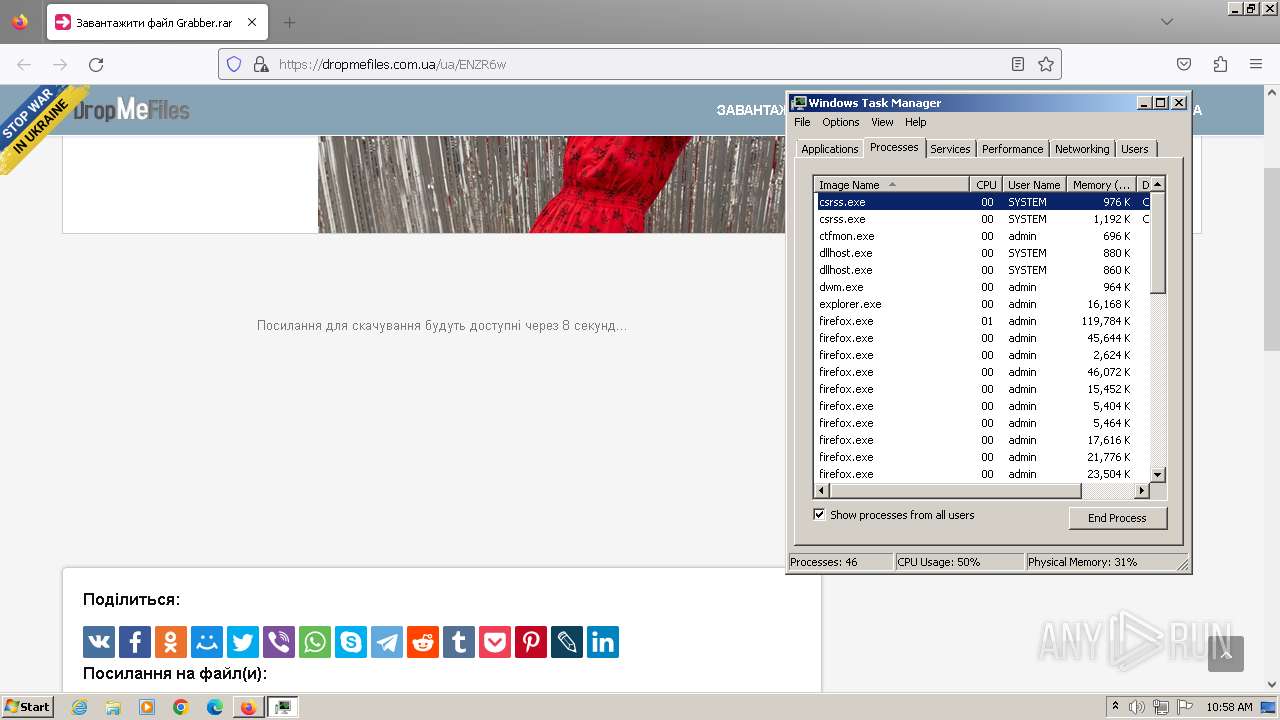
Task: Sort processes by Image Name column
Action: coord(891,185)
